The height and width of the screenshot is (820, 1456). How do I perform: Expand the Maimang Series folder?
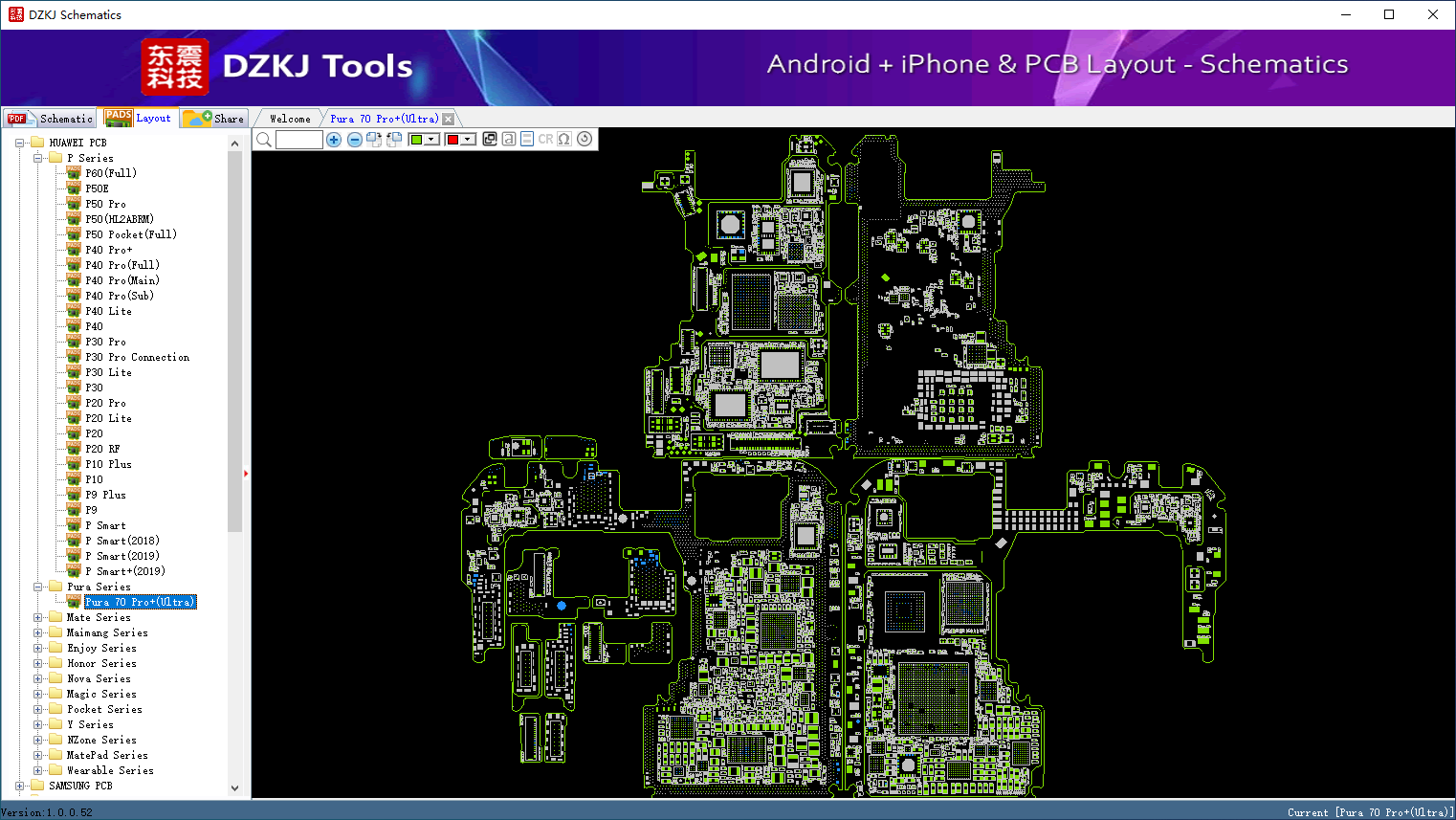[37, 632]
